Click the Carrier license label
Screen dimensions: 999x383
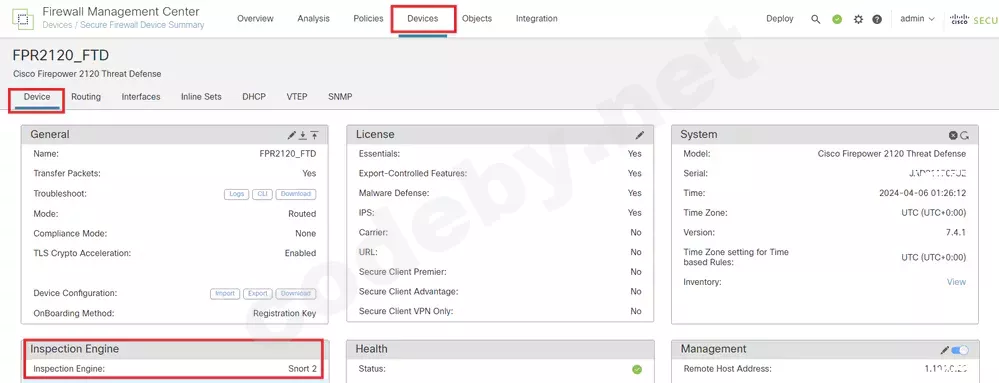coord(373,232)
